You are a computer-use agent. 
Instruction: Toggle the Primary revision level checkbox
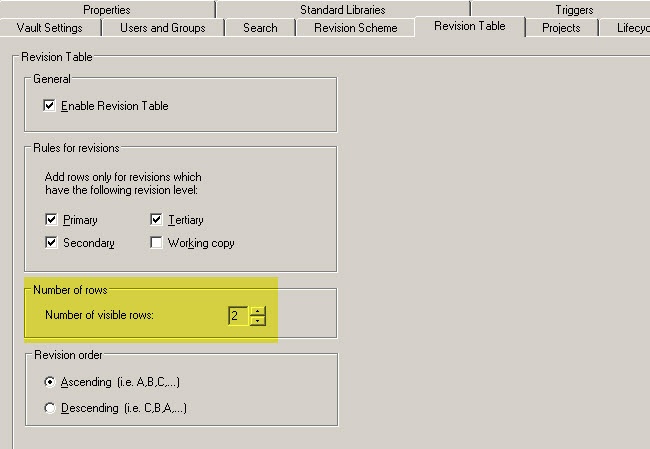(51, 219)
